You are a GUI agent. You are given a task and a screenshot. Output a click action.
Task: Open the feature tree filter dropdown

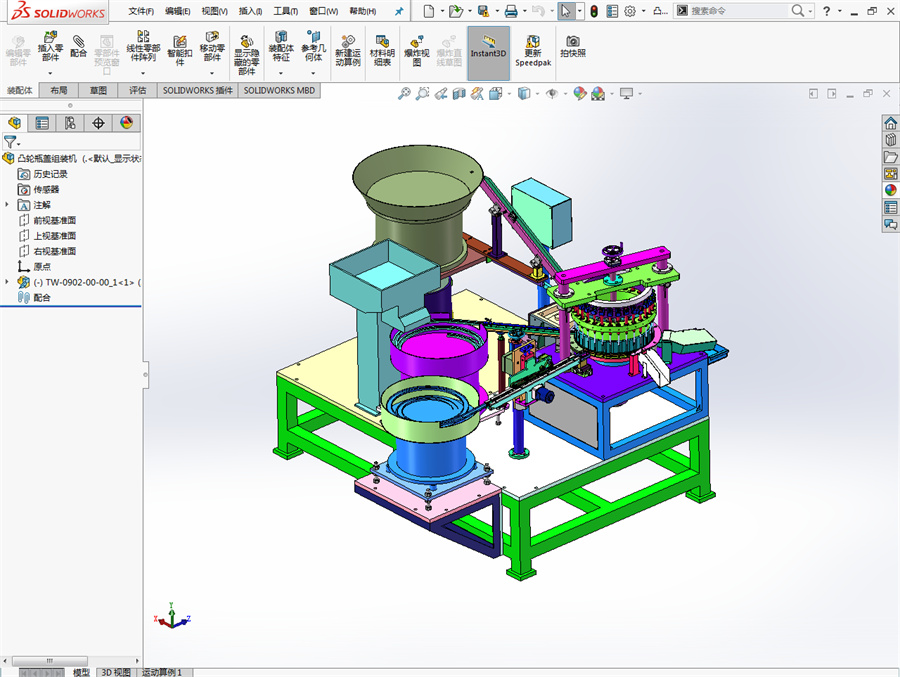12,142
